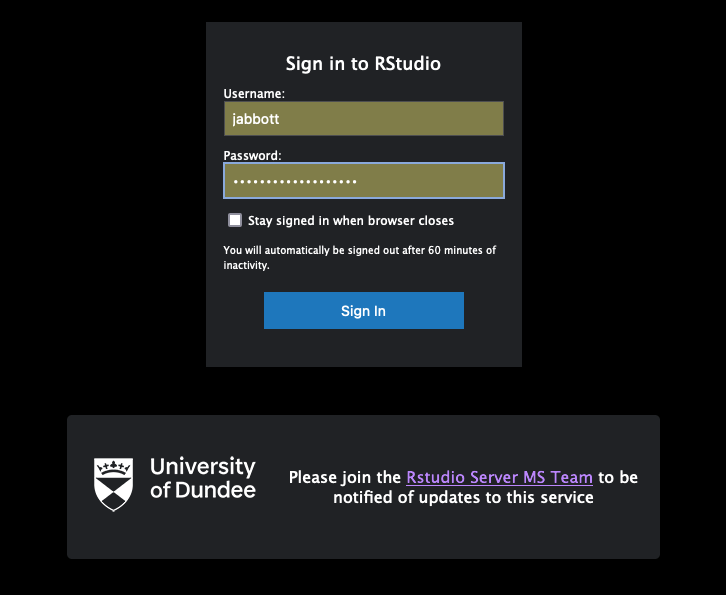This screenshot has height=595, width=726.
Task: Click "notified of updates to this service" text
Action: coord(463,497)
